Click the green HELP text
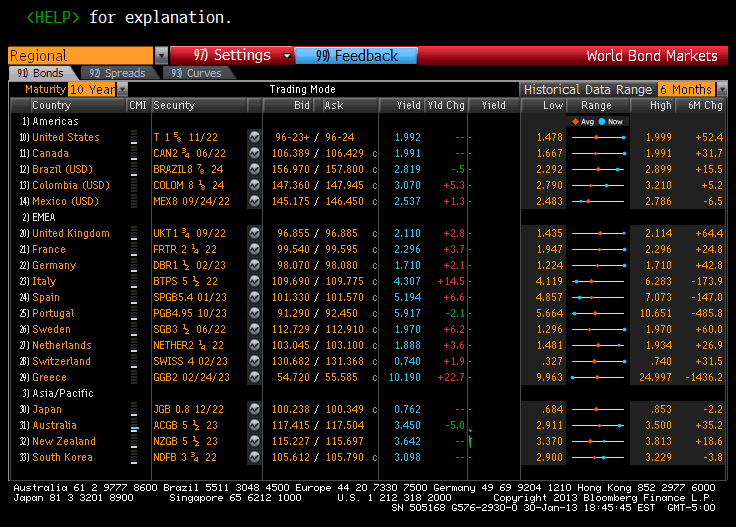 pos(53,17)
